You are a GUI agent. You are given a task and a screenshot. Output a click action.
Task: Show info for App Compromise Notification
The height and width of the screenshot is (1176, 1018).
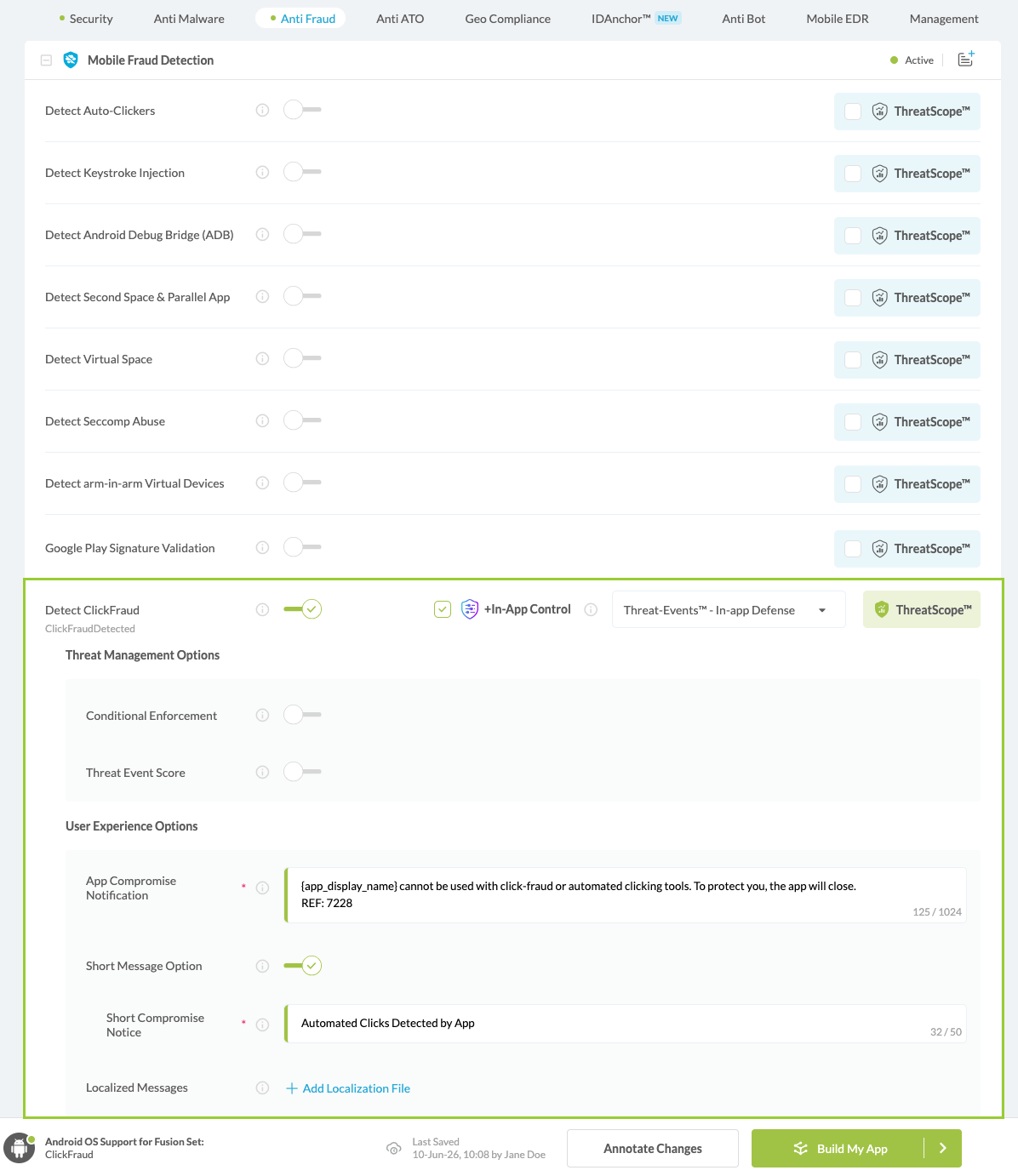click(x=262, y=888)
